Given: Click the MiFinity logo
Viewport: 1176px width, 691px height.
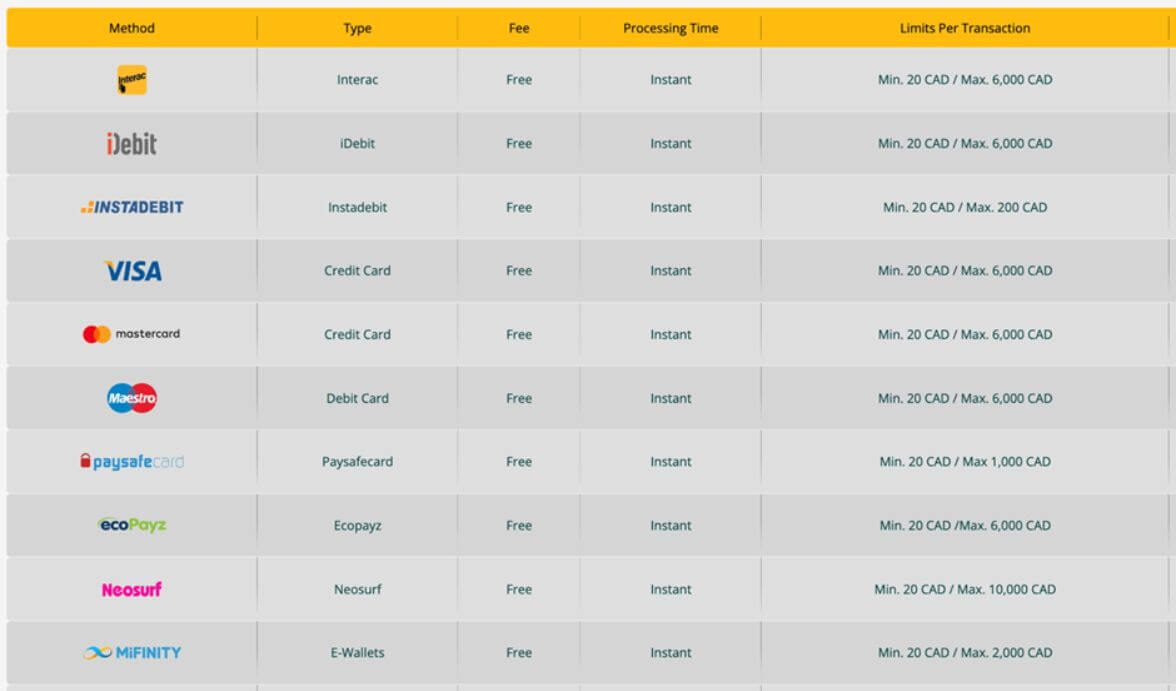Looking at the screenshot, I should pos(131,653).
